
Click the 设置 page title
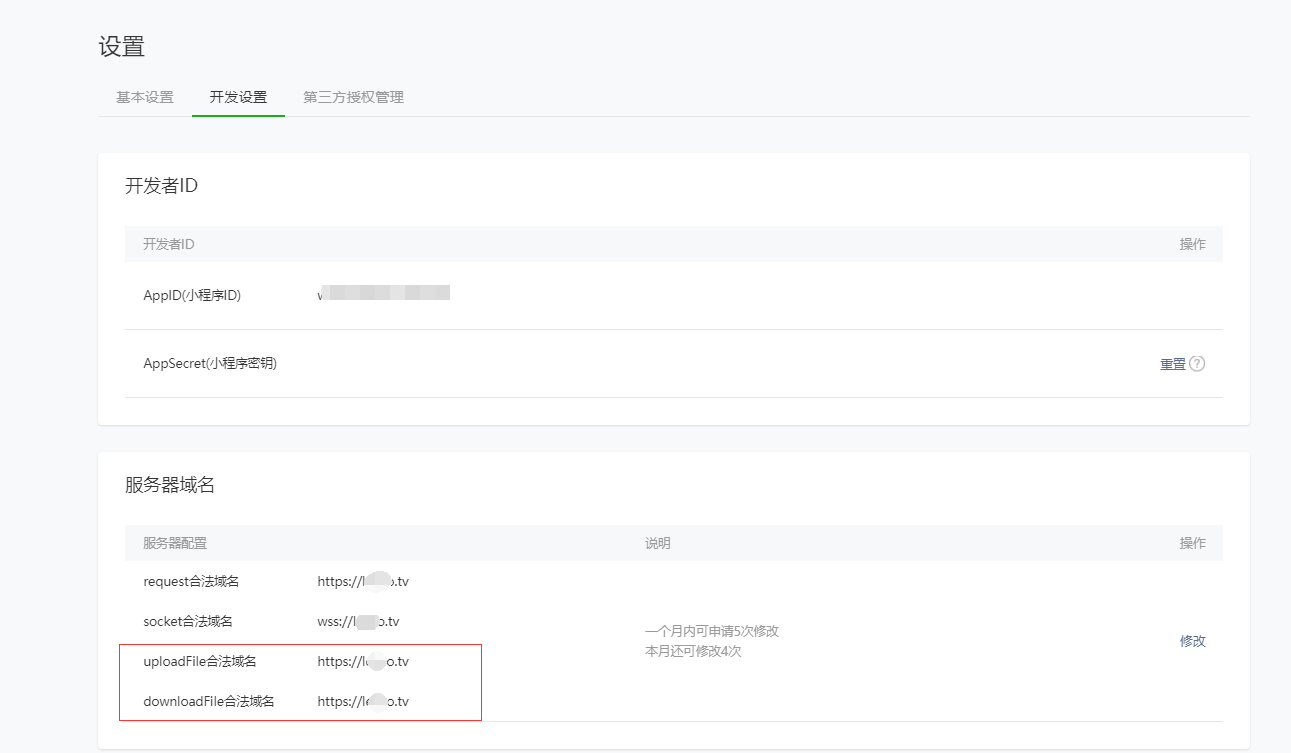point(121,46)
